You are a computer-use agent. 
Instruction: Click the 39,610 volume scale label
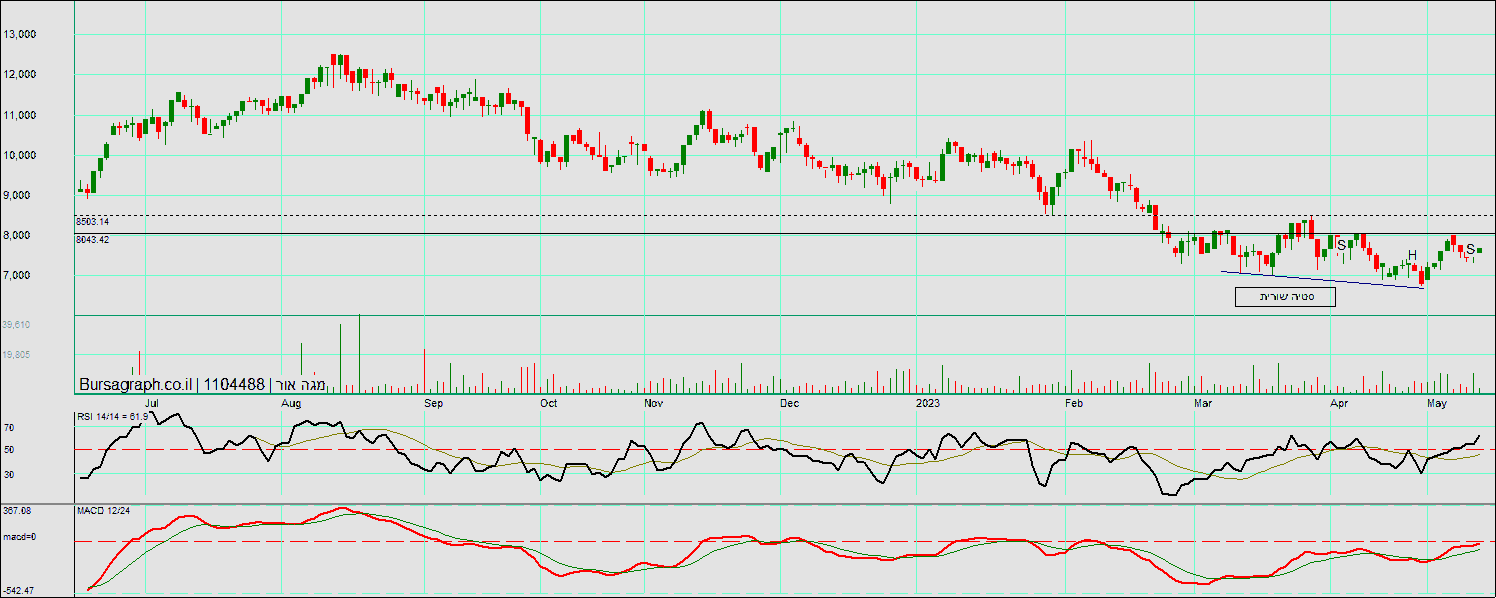pyautogui.click(x=17, y=325)
